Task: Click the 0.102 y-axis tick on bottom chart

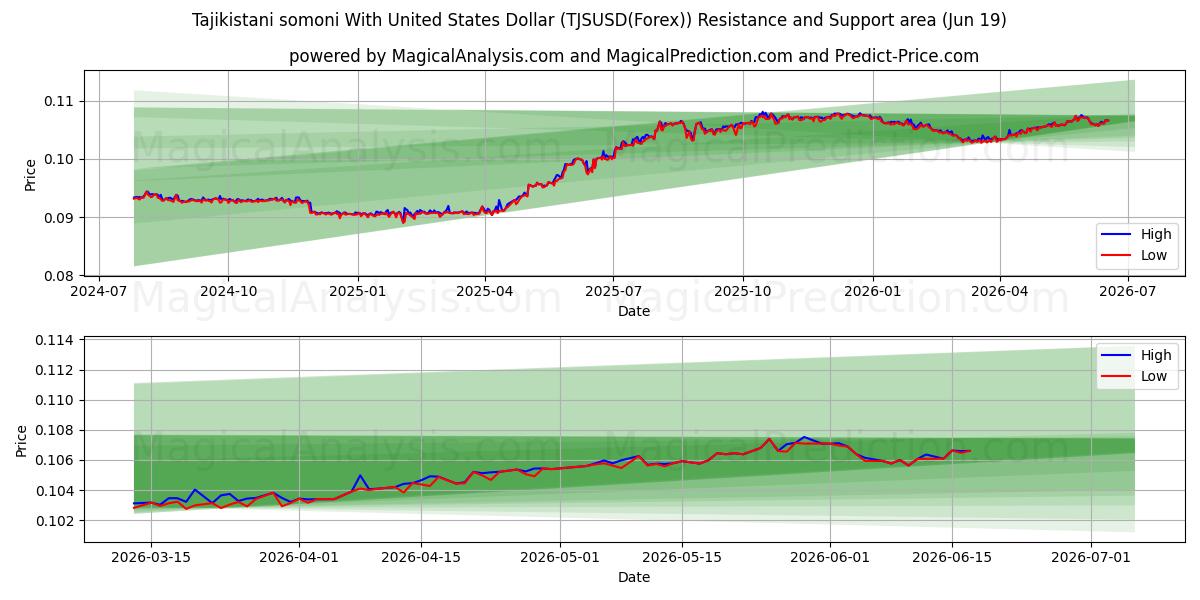Action: point(57,521)
